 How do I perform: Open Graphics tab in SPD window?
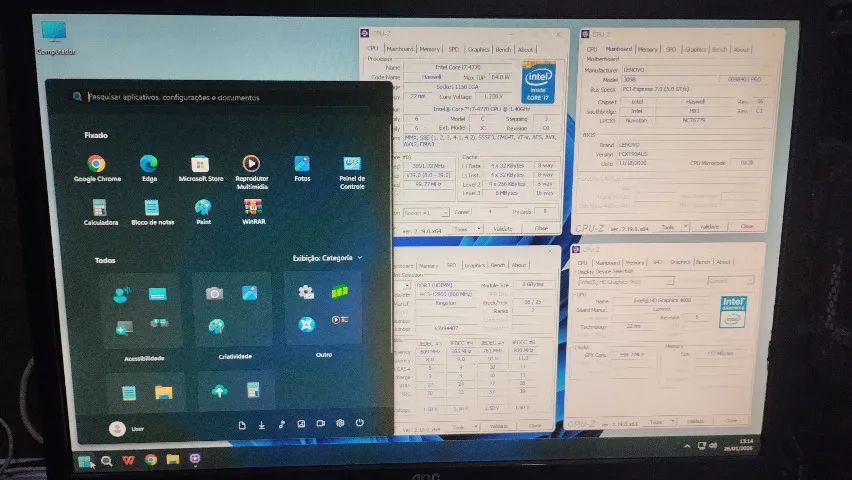[x=474, y=265]
